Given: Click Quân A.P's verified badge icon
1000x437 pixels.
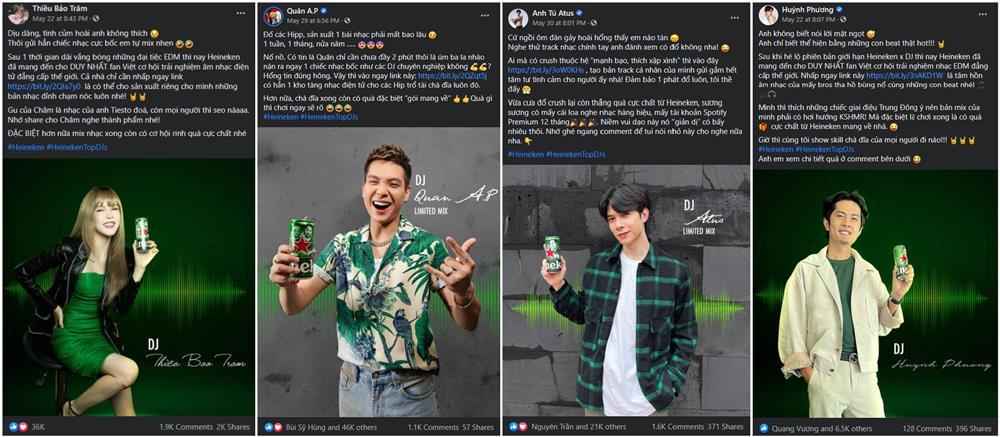Looking at the screenshot, I should tap(324, 11).
